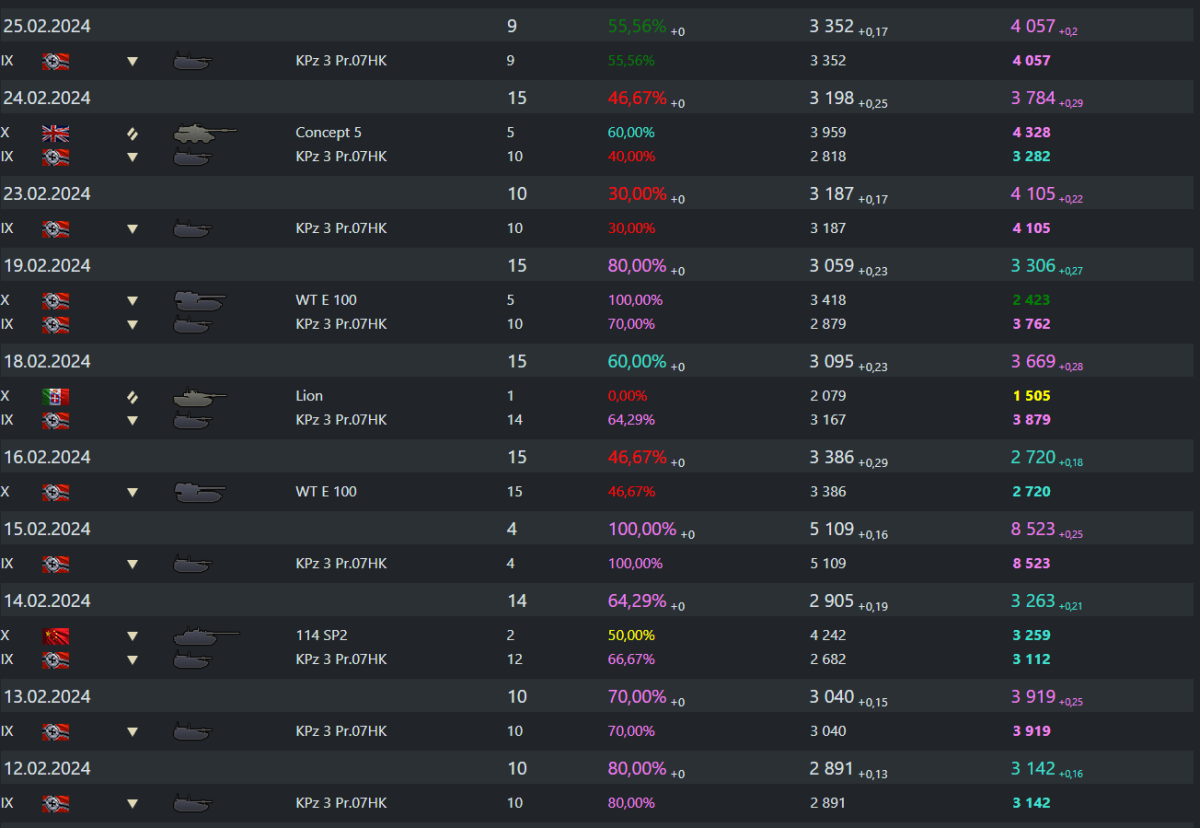The height and width of the screenshot is (828, 1200).
Task: Click the Lion tank silhouette image
Action: pos(199,397)
